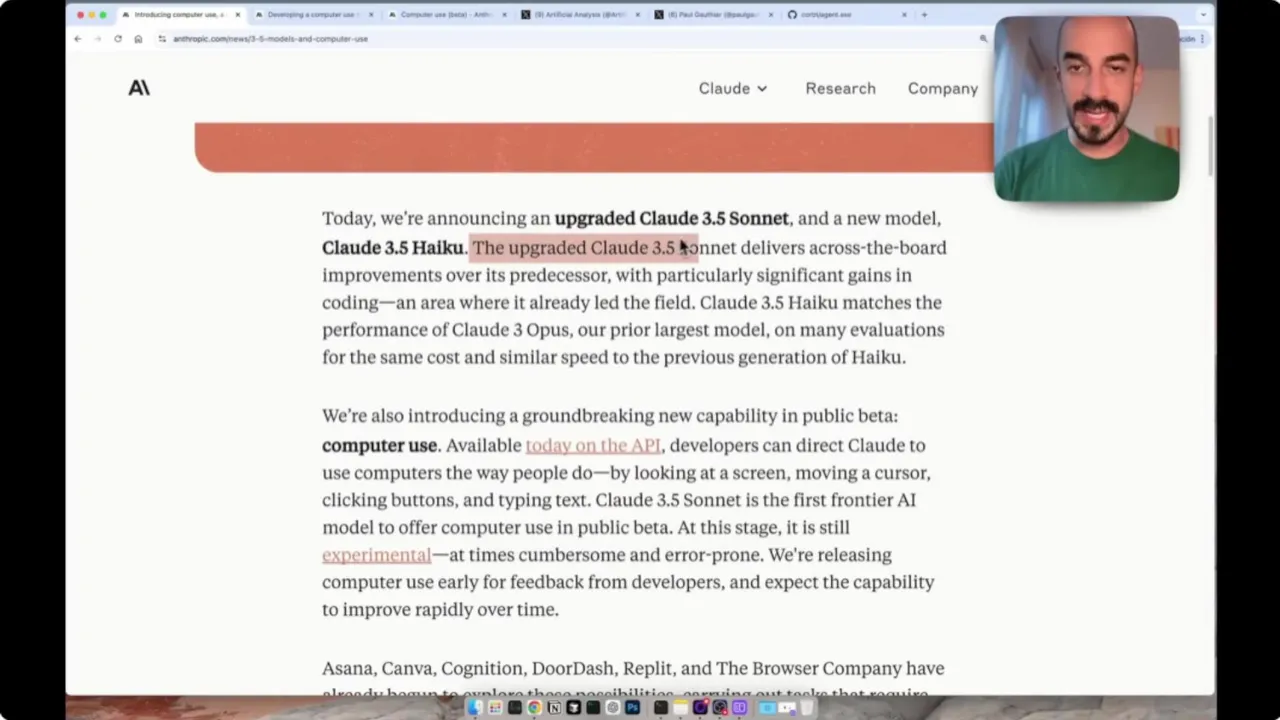Open Notion from the dock
The height and width of the screenshot is (720, 1280).
[554, 708]
